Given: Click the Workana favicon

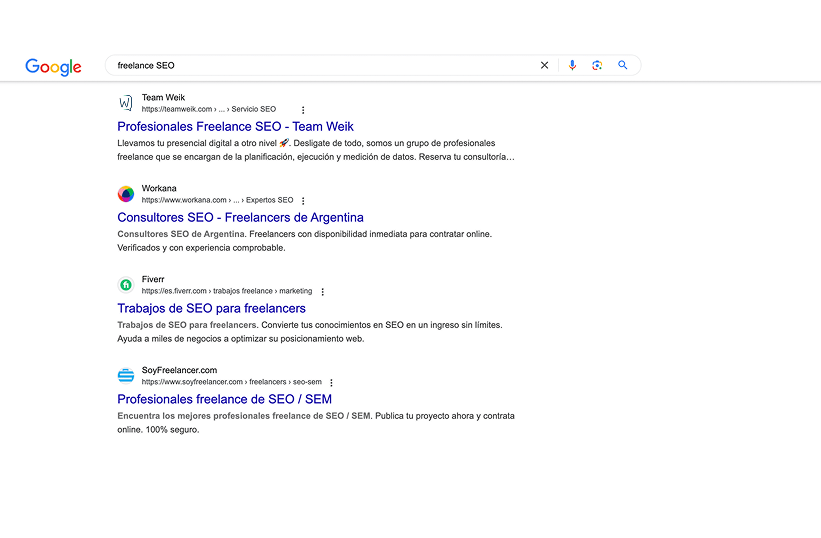Looking at the screenshot, I should [126, 194].
